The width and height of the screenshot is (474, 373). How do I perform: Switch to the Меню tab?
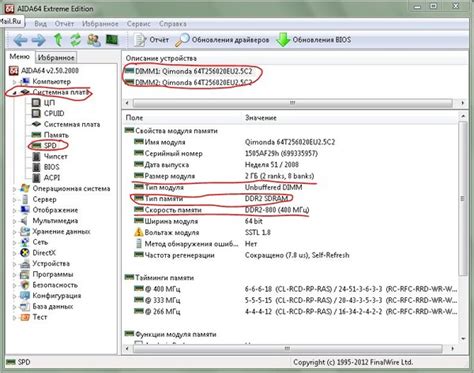point(19,57)
